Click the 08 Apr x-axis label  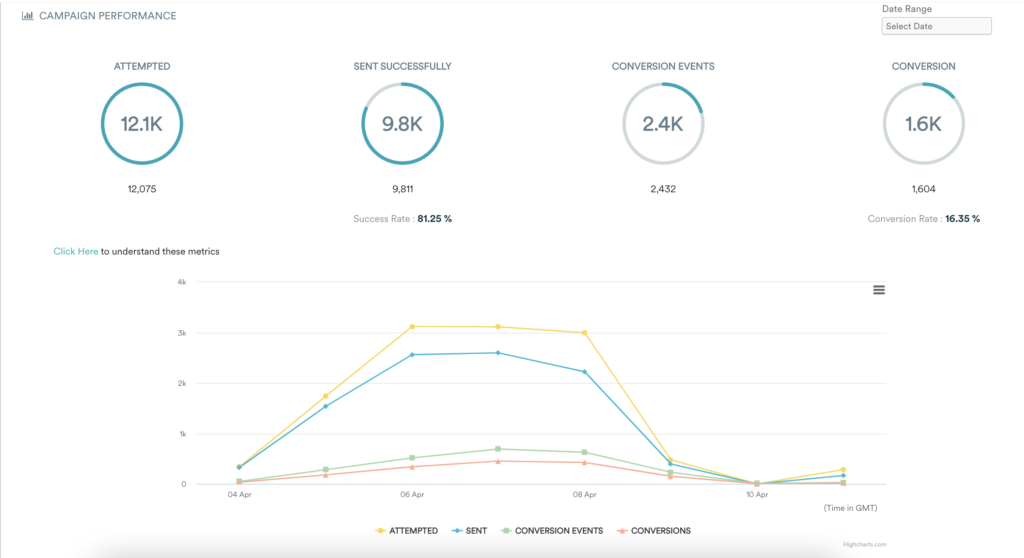[x=584, y=495]
